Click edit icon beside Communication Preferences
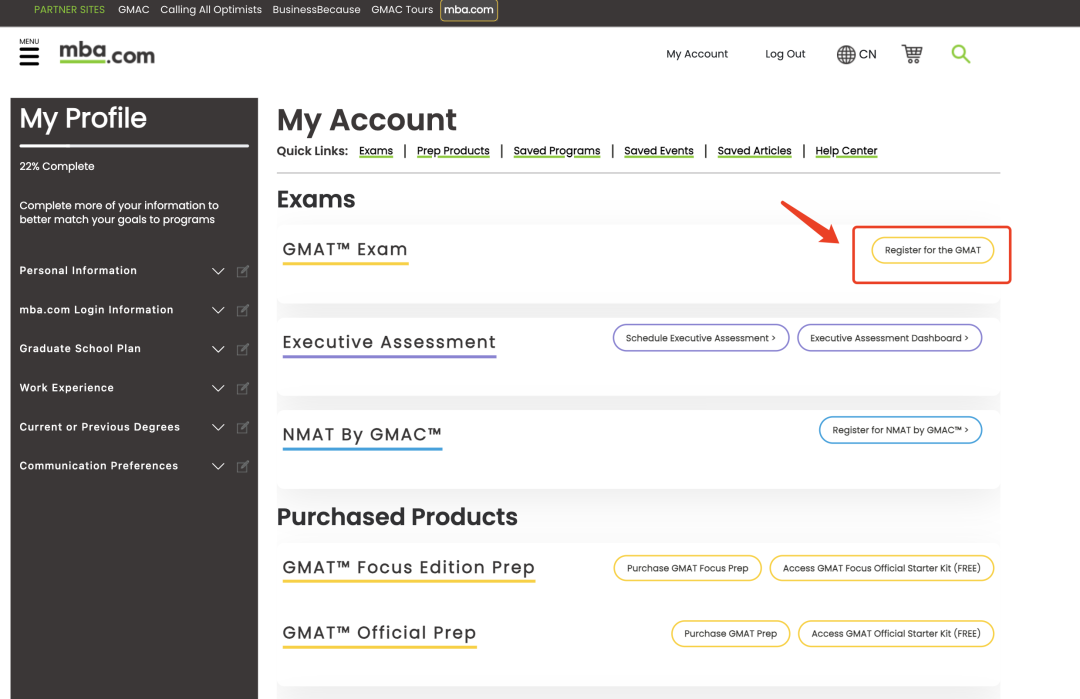Viewport: 1080px width, 699px height. pos(243,466)
